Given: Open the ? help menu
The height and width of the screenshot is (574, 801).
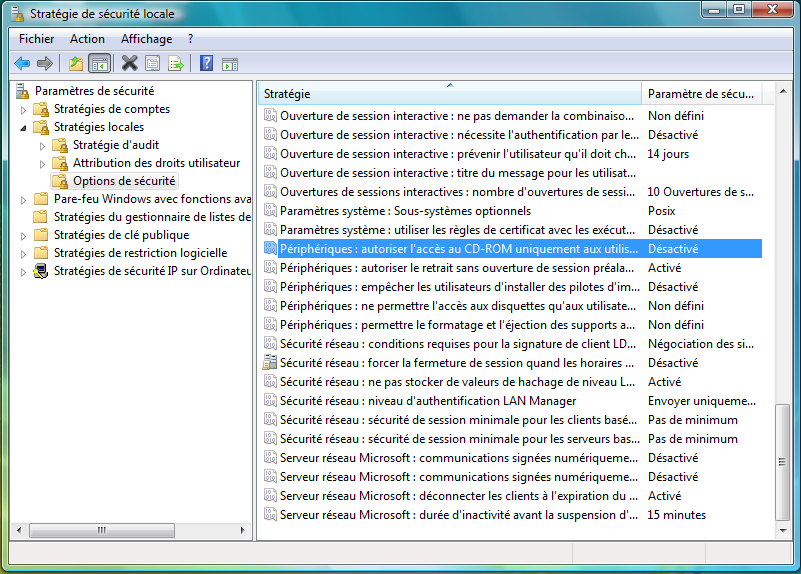Looking at the screenshot, I should [x=191, y=39].
